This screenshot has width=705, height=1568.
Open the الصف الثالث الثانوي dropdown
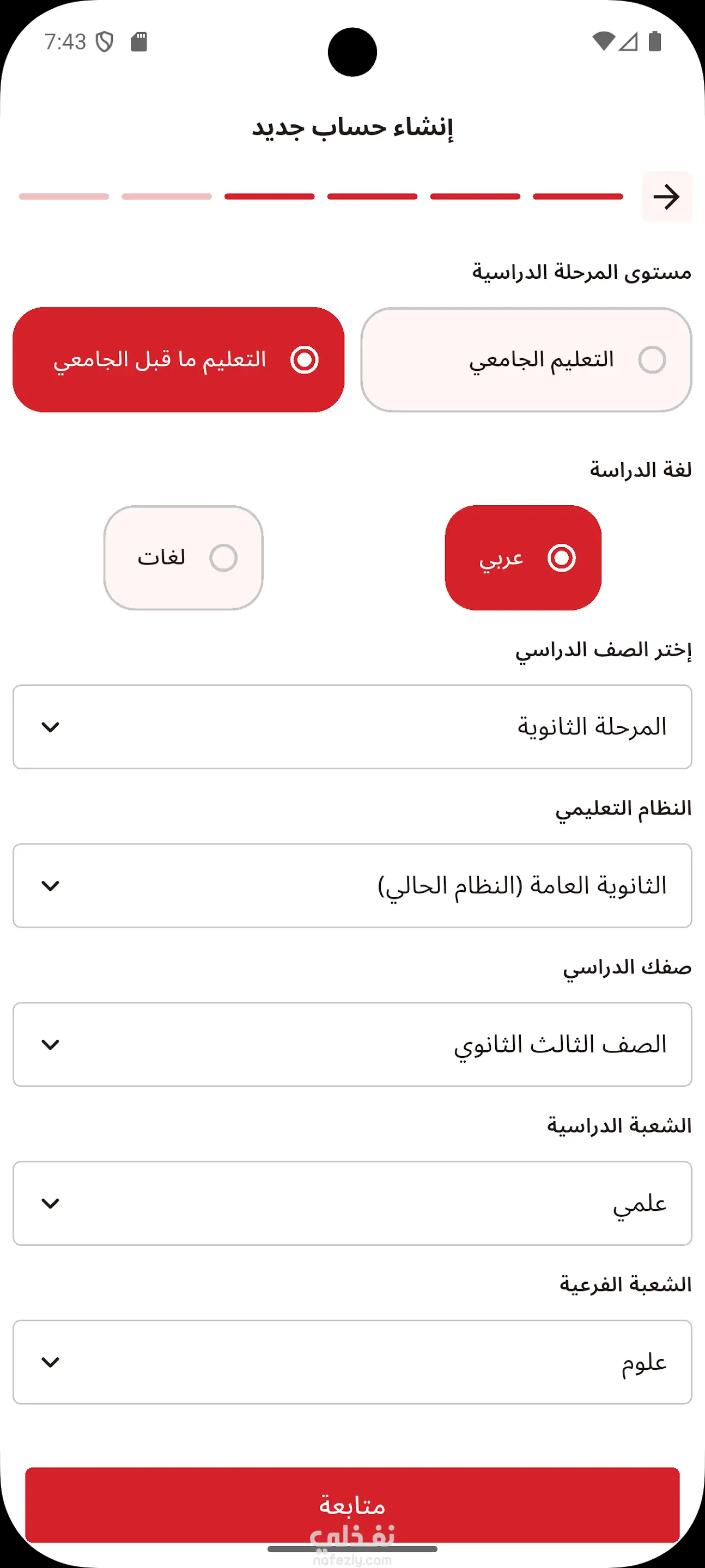pyautogui.click(x=352, y=1045)
